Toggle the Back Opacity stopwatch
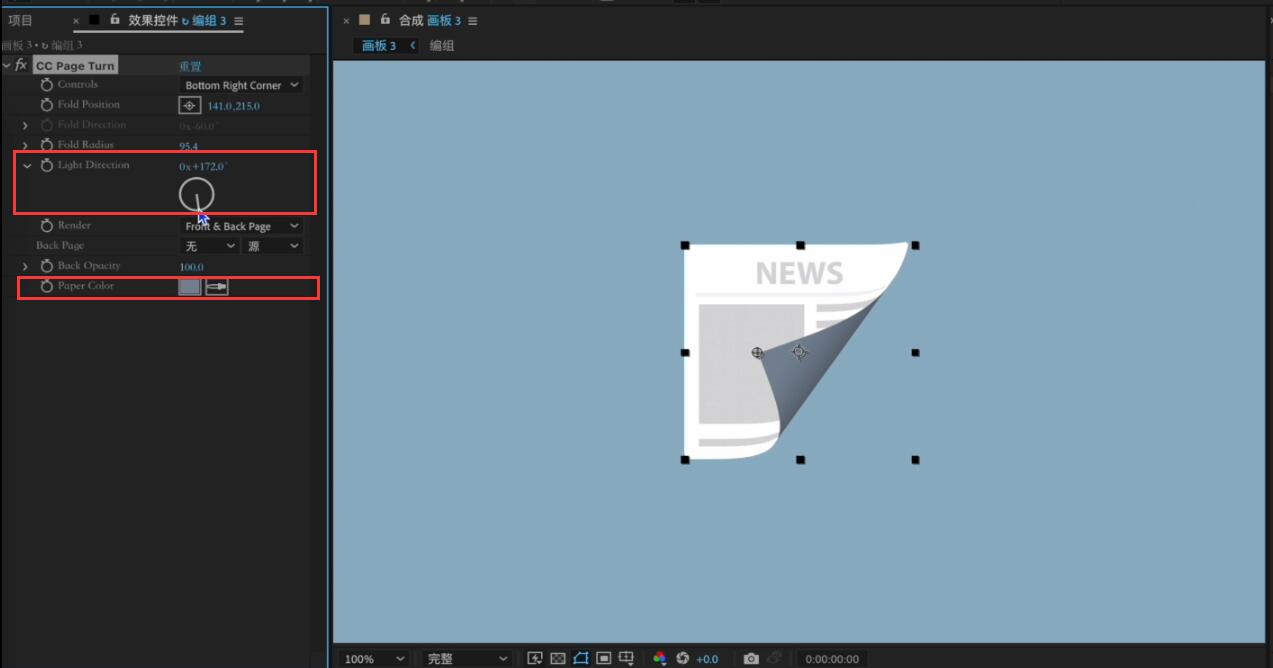 pos(47,266)
